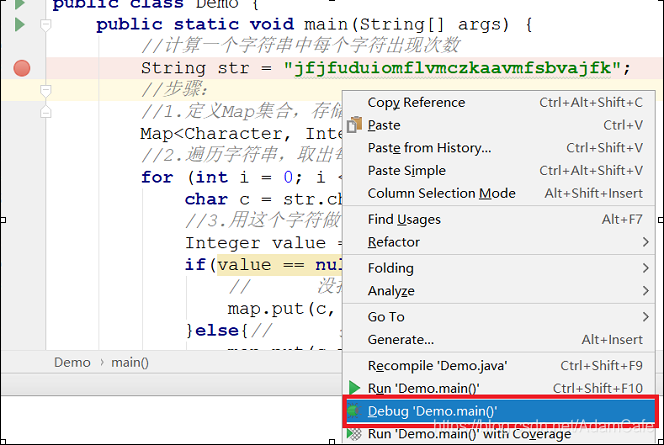Click the 'Integer value' declaration text
This screenshot has height=445, width=664.
255,243
